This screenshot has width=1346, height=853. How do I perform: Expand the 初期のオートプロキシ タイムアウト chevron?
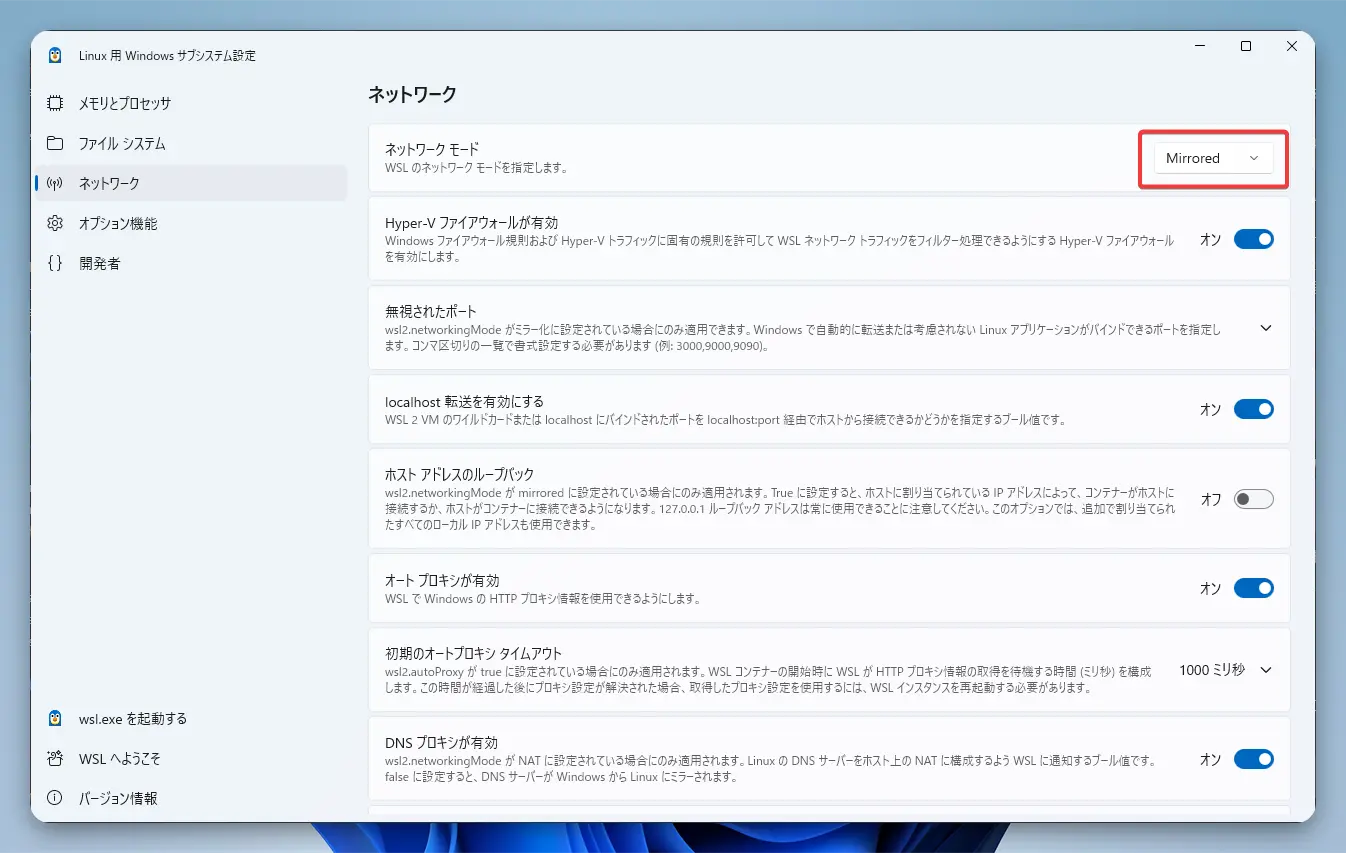(x=1265, y=670)
